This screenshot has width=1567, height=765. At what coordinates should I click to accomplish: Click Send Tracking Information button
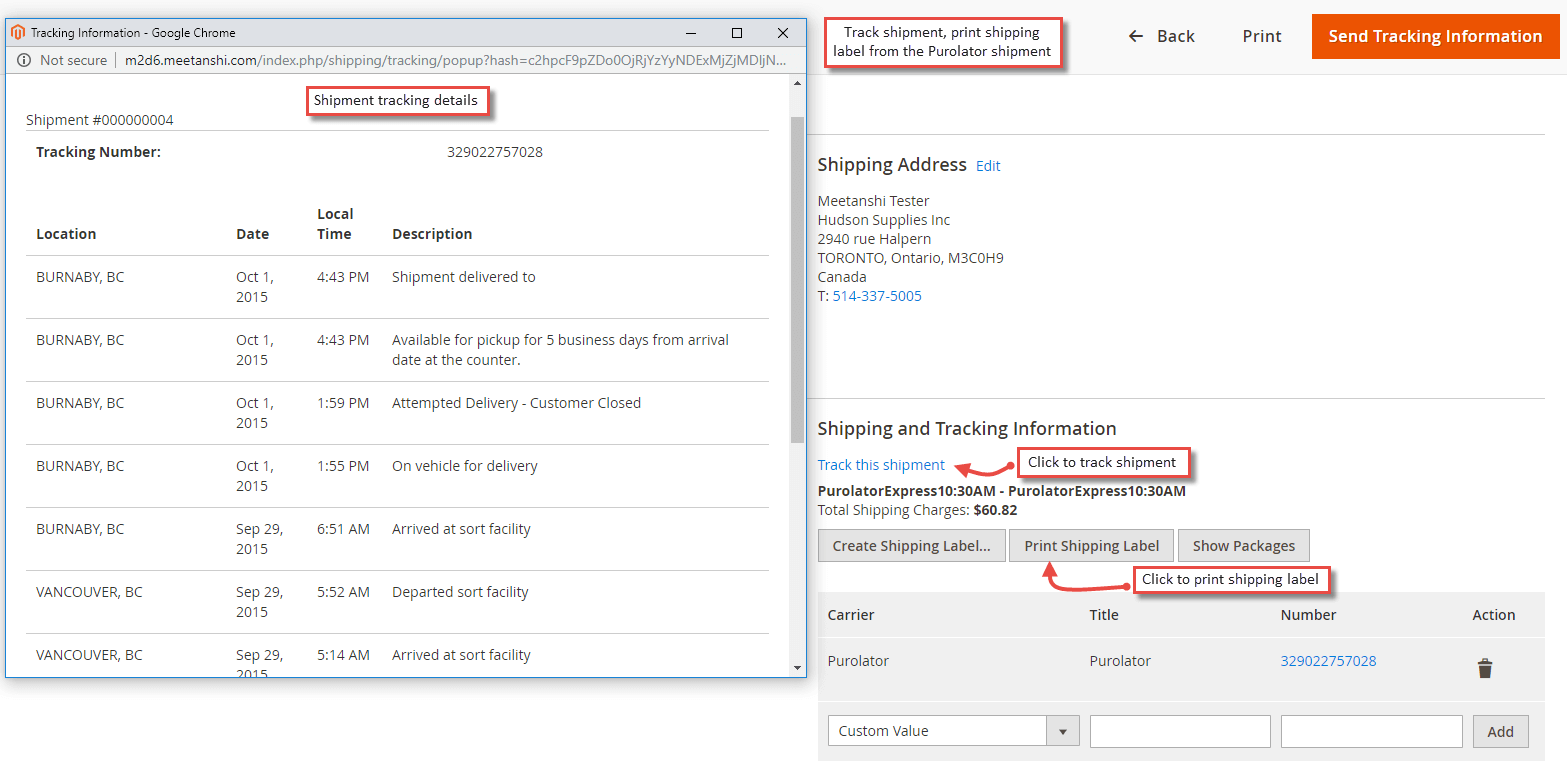point(1435,36)
